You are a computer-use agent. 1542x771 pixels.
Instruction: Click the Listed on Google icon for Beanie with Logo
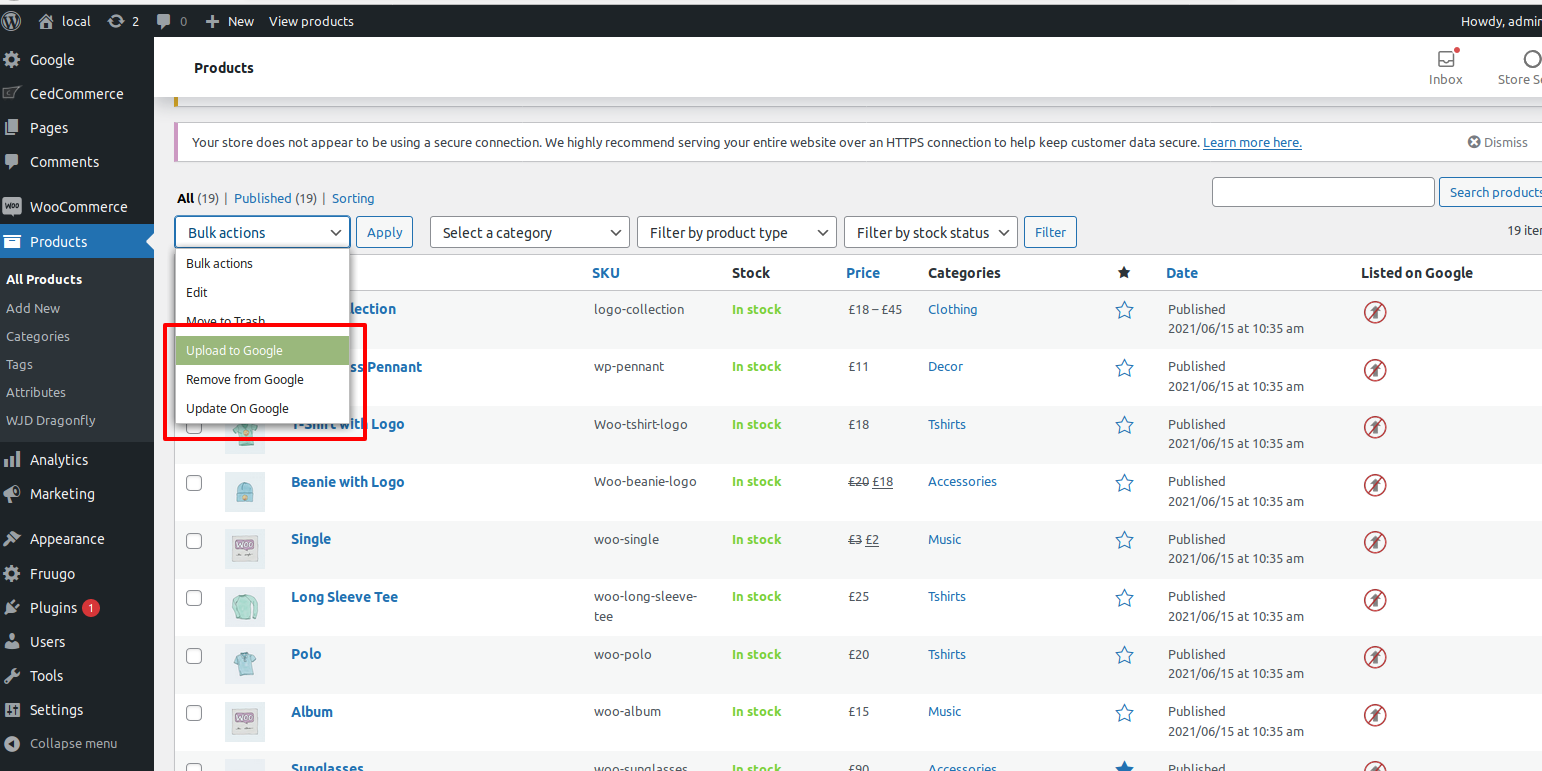coord(1375,485)
